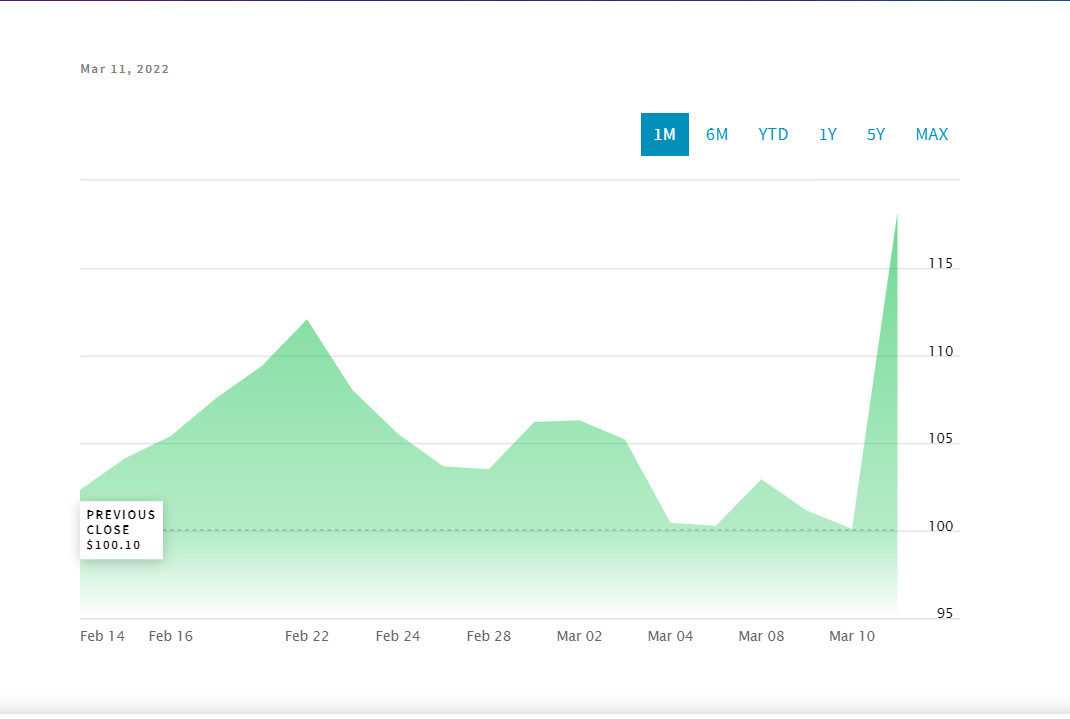
Task: Open the 5Y chart range
Action: [x=876, y=134]
